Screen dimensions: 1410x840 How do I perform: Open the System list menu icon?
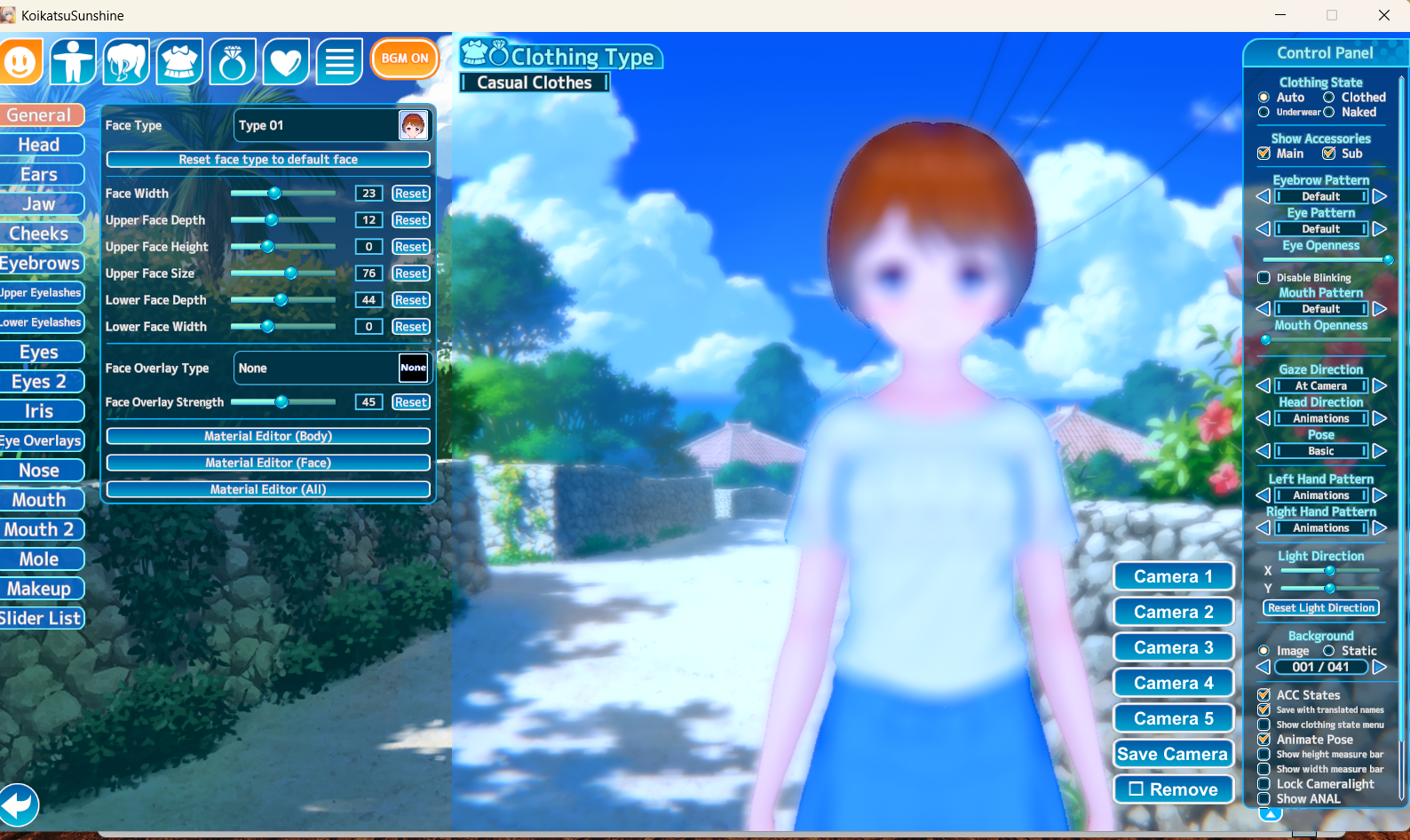click(339, 61)
